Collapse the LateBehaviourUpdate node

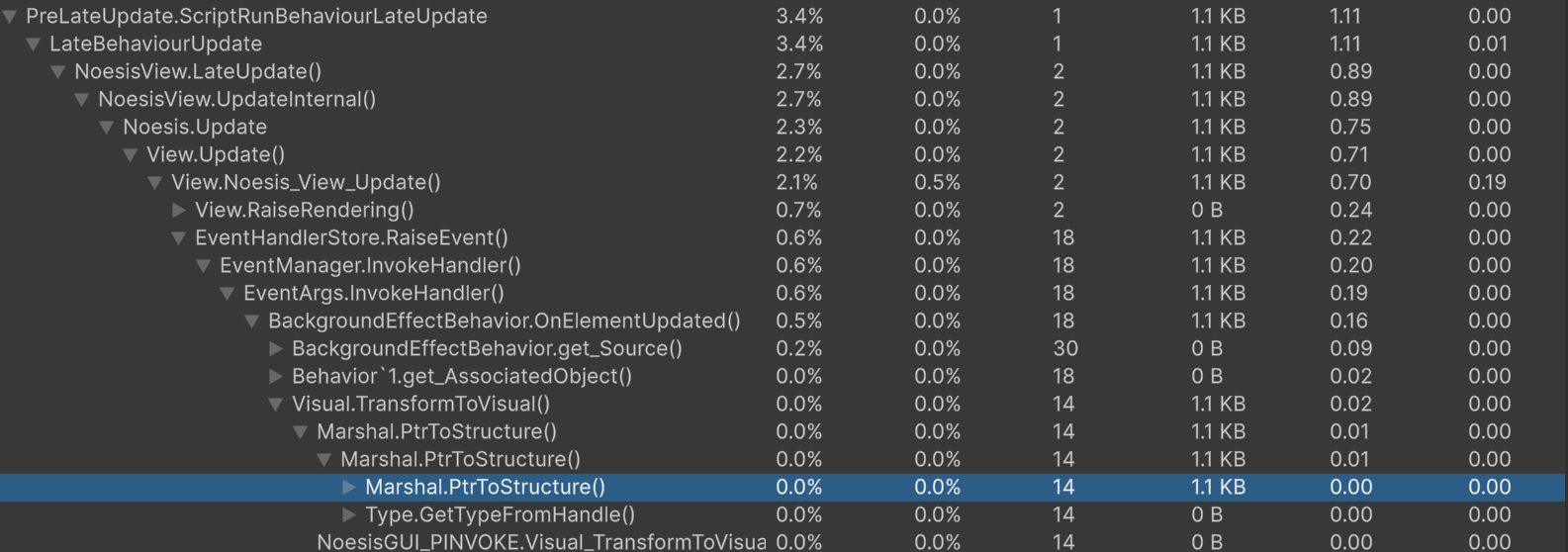pyautogui.click(x=33, y=45)
